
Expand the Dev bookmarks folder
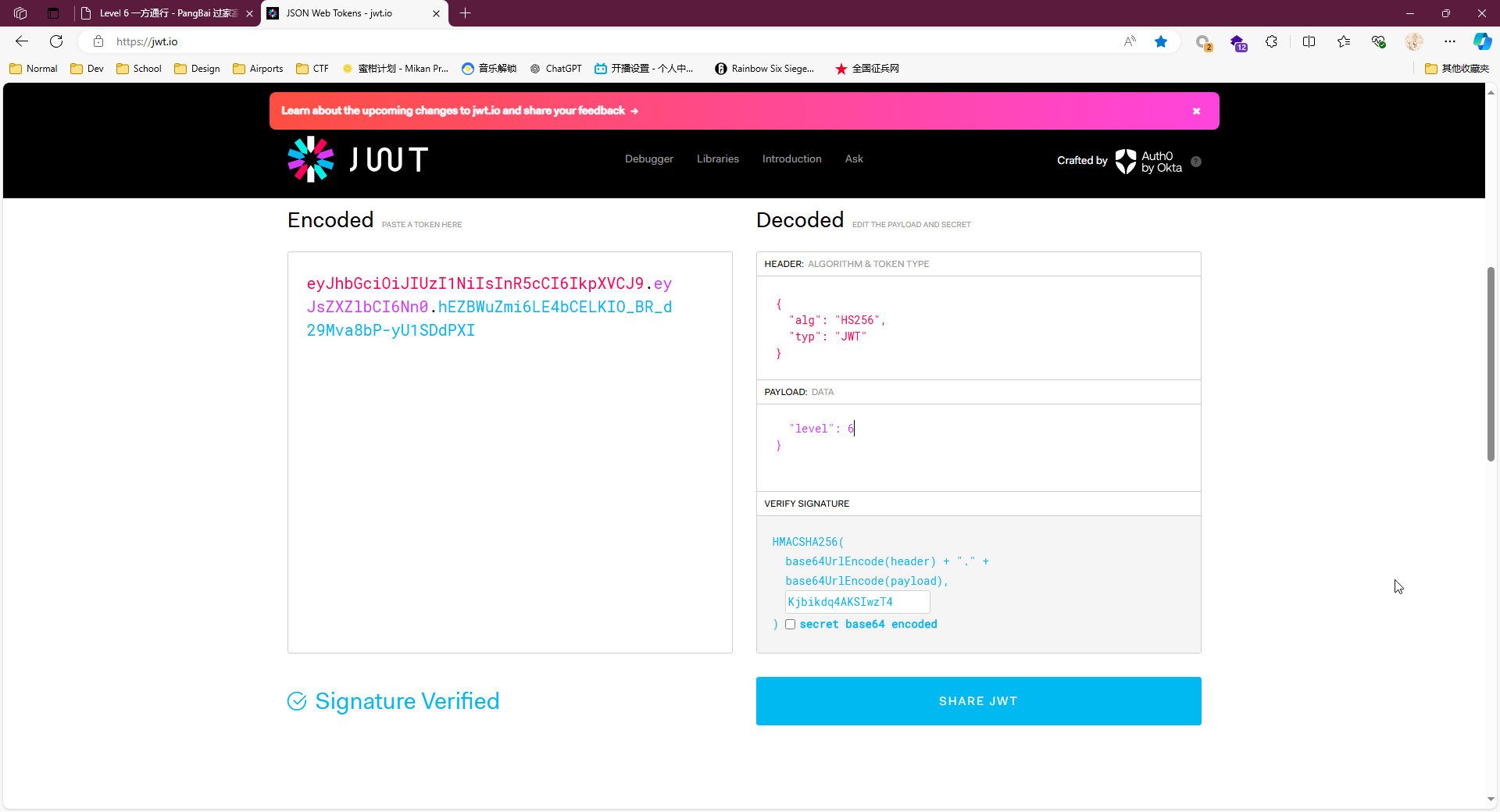pos(87,69)
